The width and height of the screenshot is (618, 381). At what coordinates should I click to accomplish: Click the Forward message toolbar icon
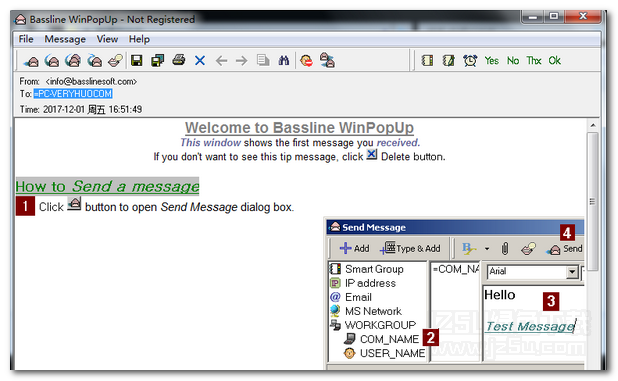point(94,61)
